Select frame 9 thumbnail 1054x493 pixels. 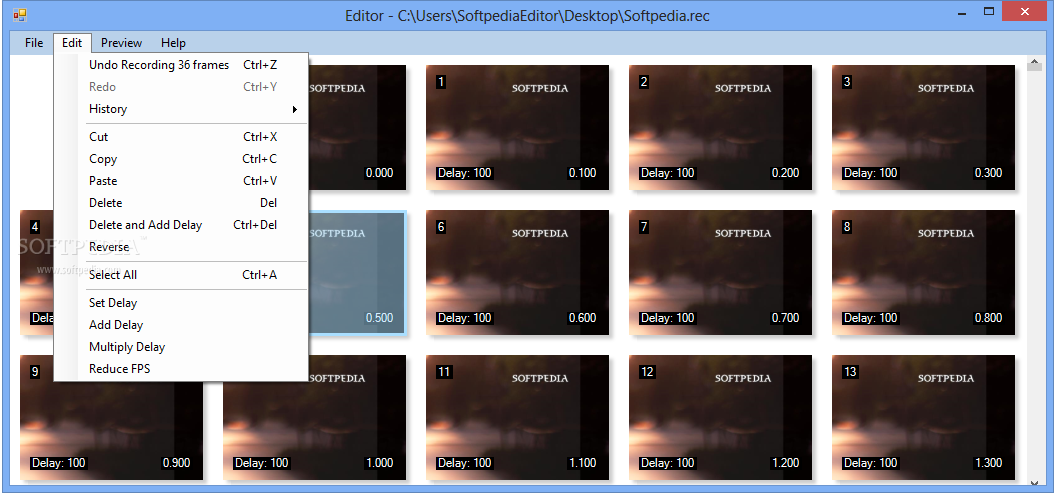tap(112, 430)
